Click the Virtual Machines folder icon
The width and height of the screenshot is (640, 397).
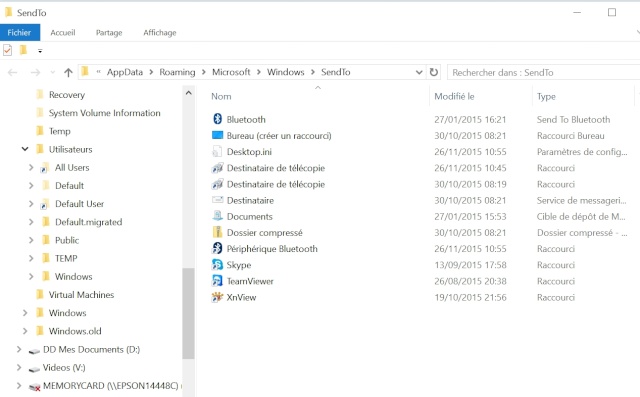[40, 294]
